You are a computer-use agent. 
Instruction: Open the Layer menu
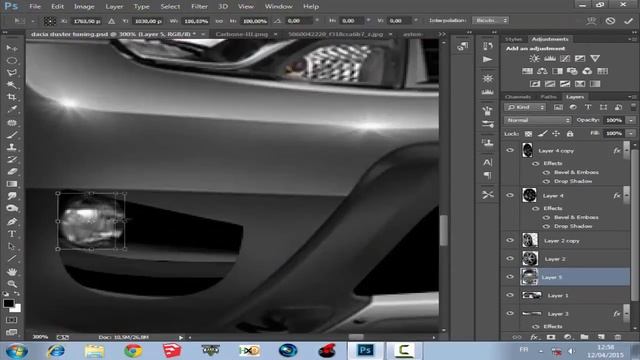(x=114, y=7)
